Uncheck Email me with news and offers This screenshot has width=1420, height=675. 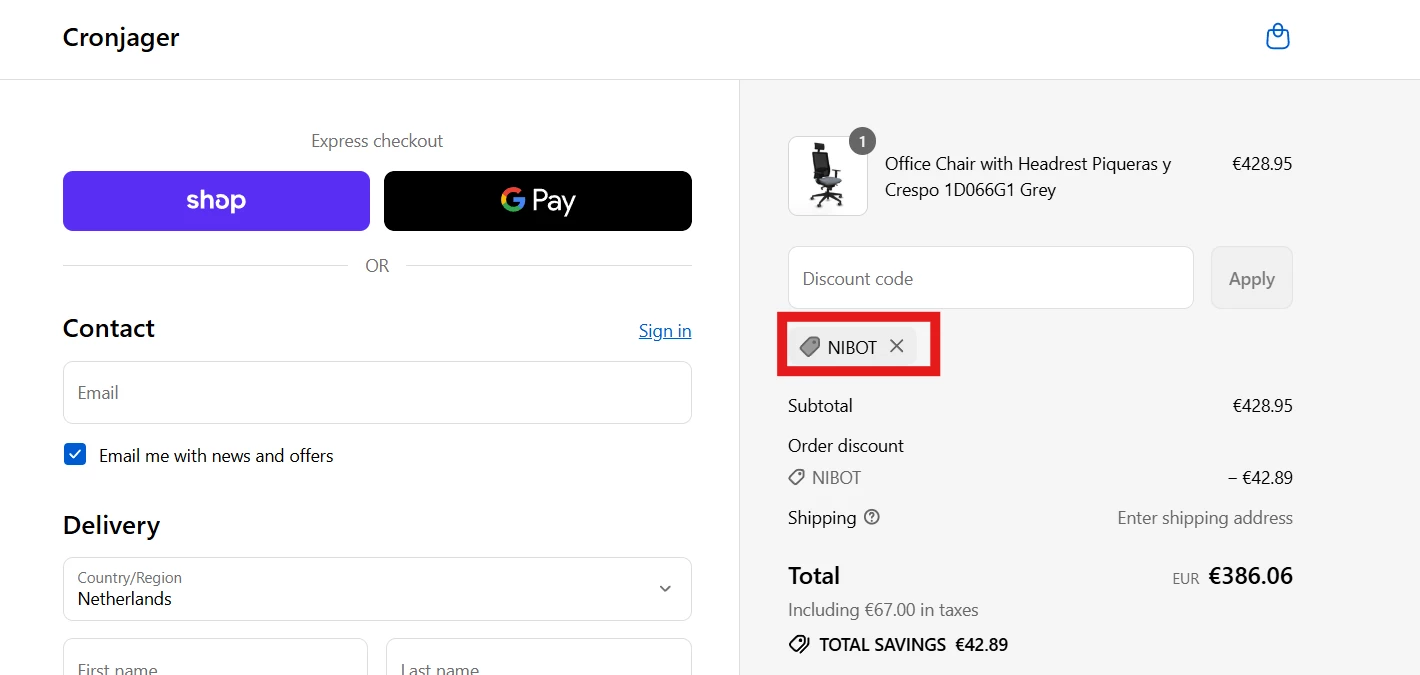click(x=75, y=455)
